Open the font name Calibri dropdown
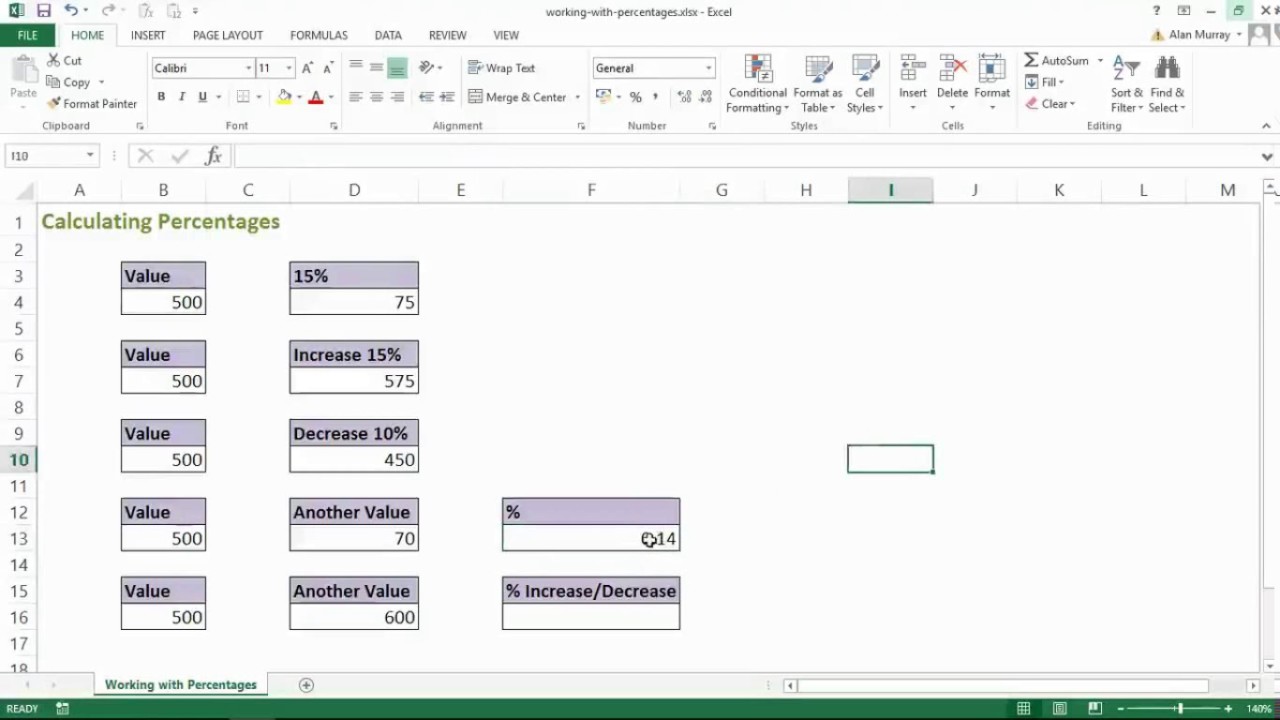Viewport: 1280px width, 720px height. 248,68
